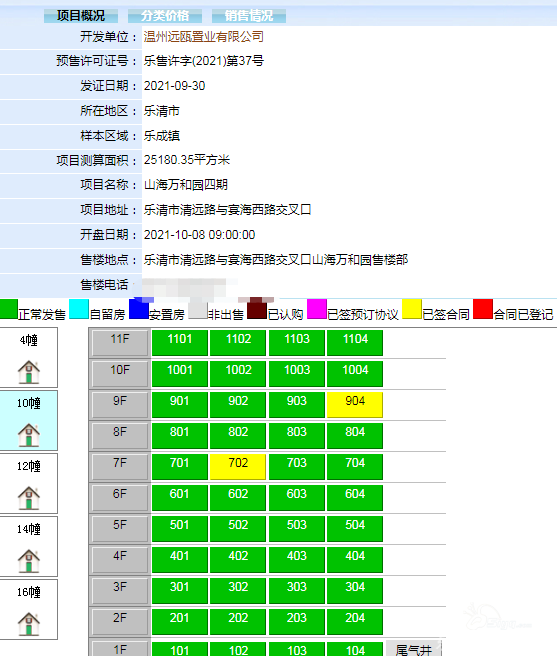The height and width of the screenshot is (656, 557).
Task: Switch to the 分类价格 tab
Action: tap(165, 16)
